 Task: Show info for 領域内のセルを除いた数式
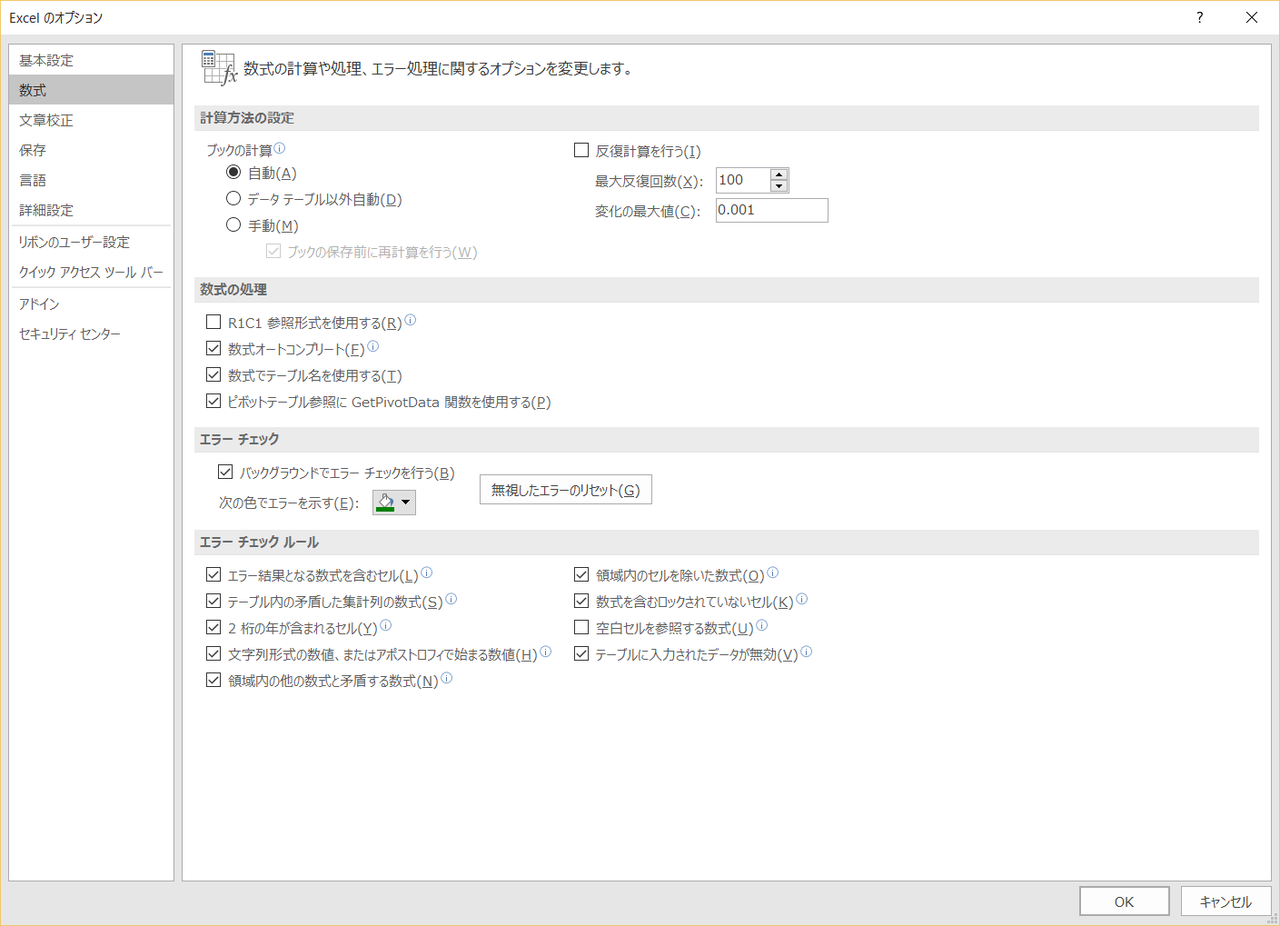tap(773, 574)
